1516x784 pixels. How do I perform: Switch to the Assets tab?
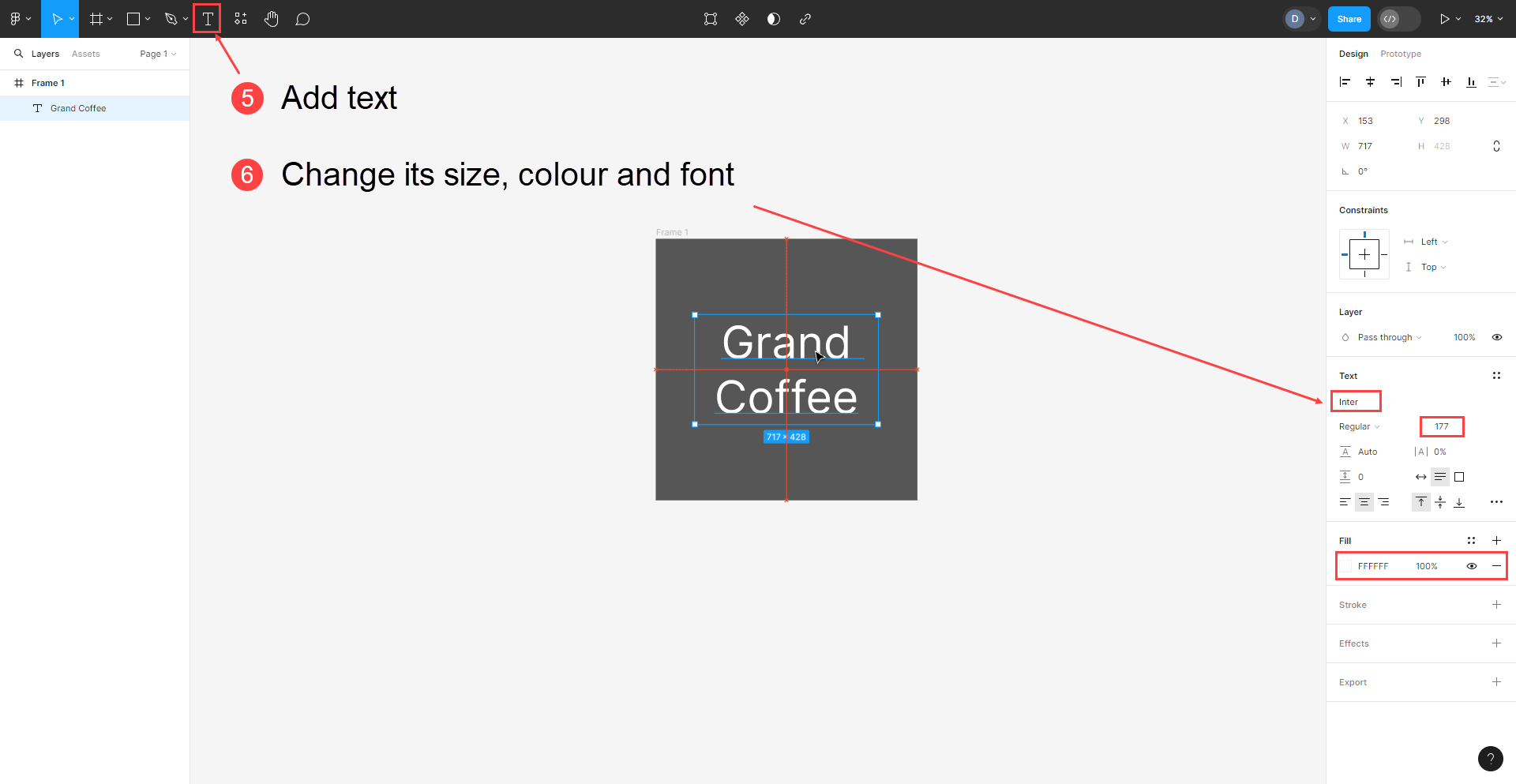[x=86, y=54]
